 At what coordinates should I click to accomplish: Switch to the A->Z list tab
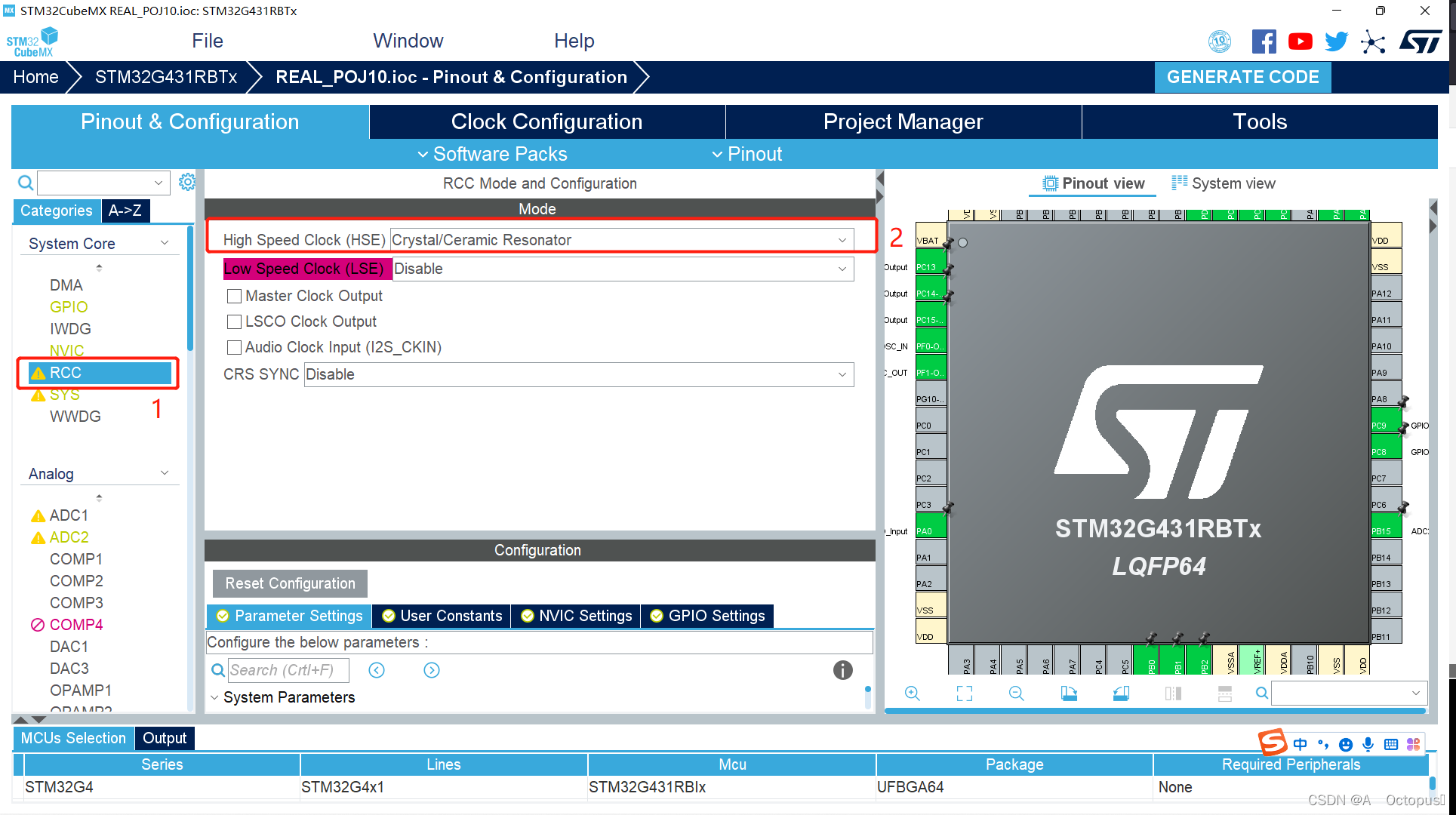click(125, 211)
